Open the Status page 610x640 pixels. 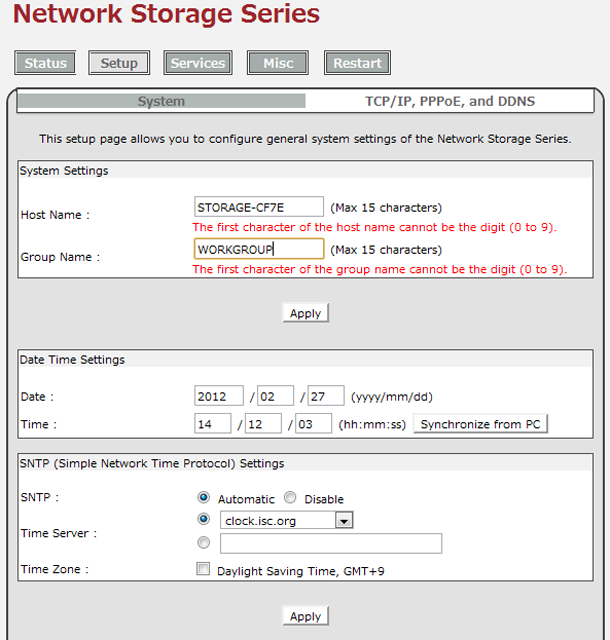(45, 63)
